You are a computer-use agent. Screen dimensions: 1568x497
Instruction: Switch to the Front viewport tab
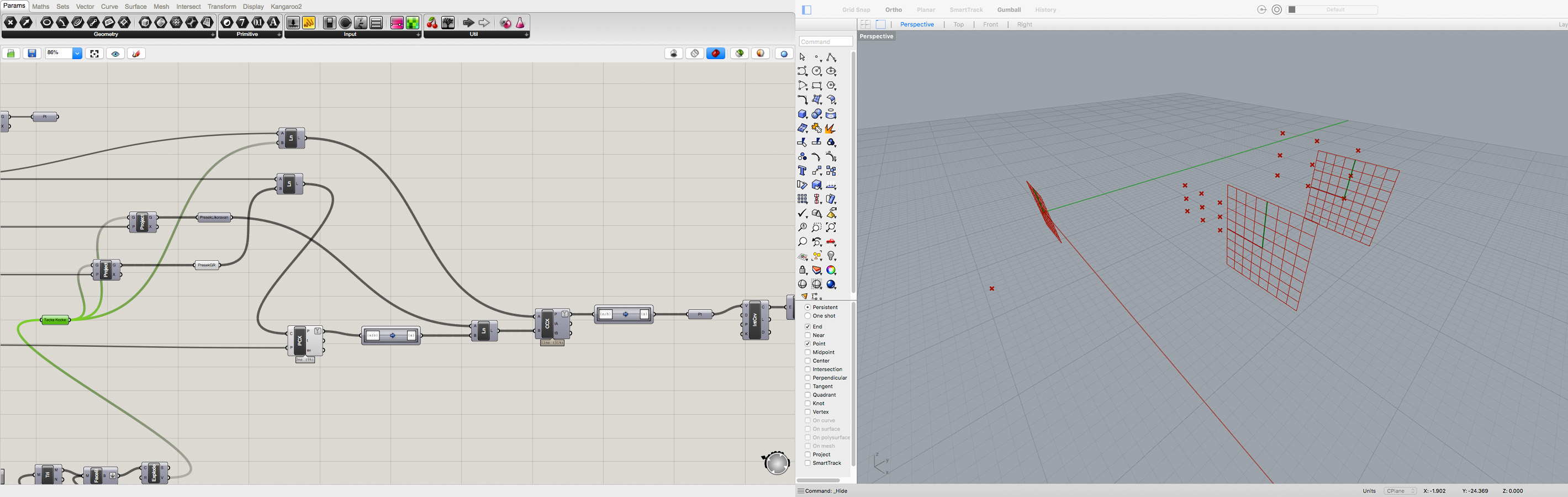[x=990, y=24]
